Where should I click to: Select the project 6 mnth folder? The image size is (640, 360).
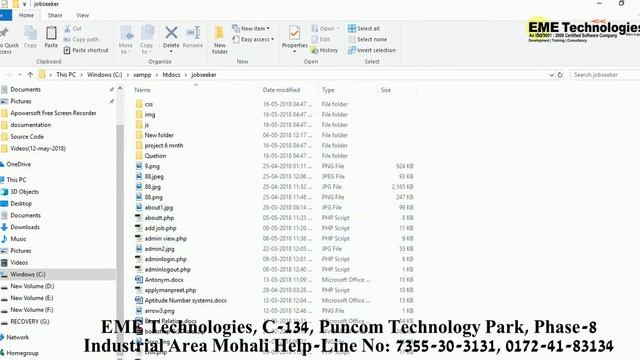click(x=164, y=145)
